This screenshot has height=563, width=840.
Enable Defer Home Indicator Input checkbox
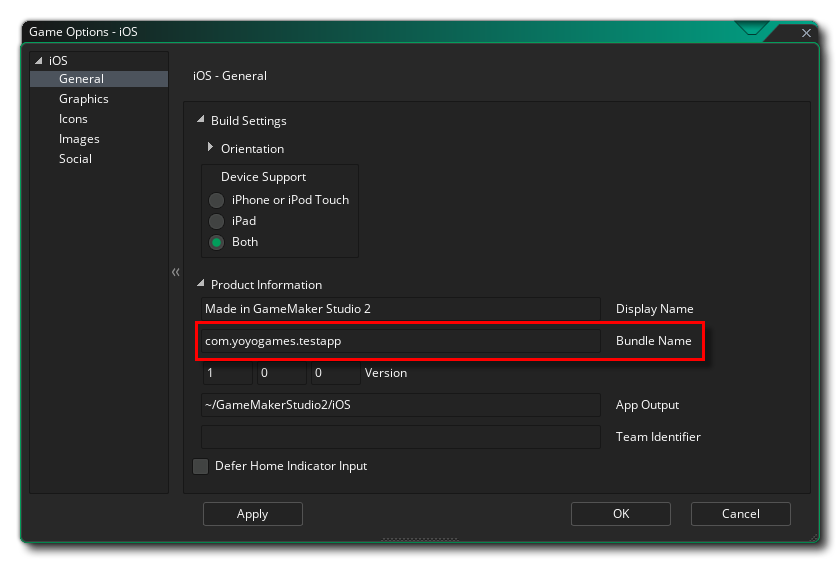(201, 466)
